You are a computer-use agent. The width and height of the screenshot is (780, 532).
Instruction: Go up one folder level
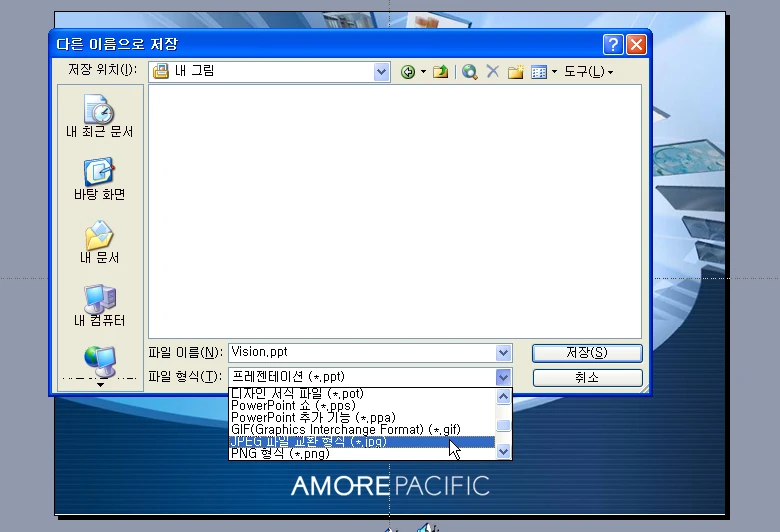[x=440, y=72]
